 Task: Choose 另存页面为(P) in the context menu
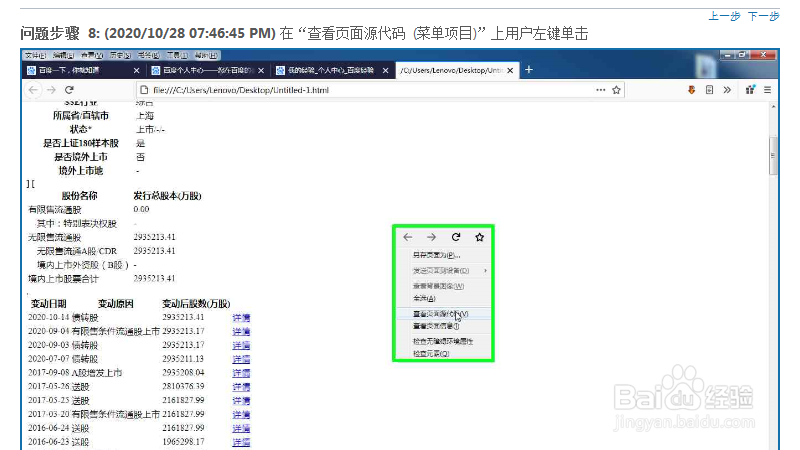443,255
